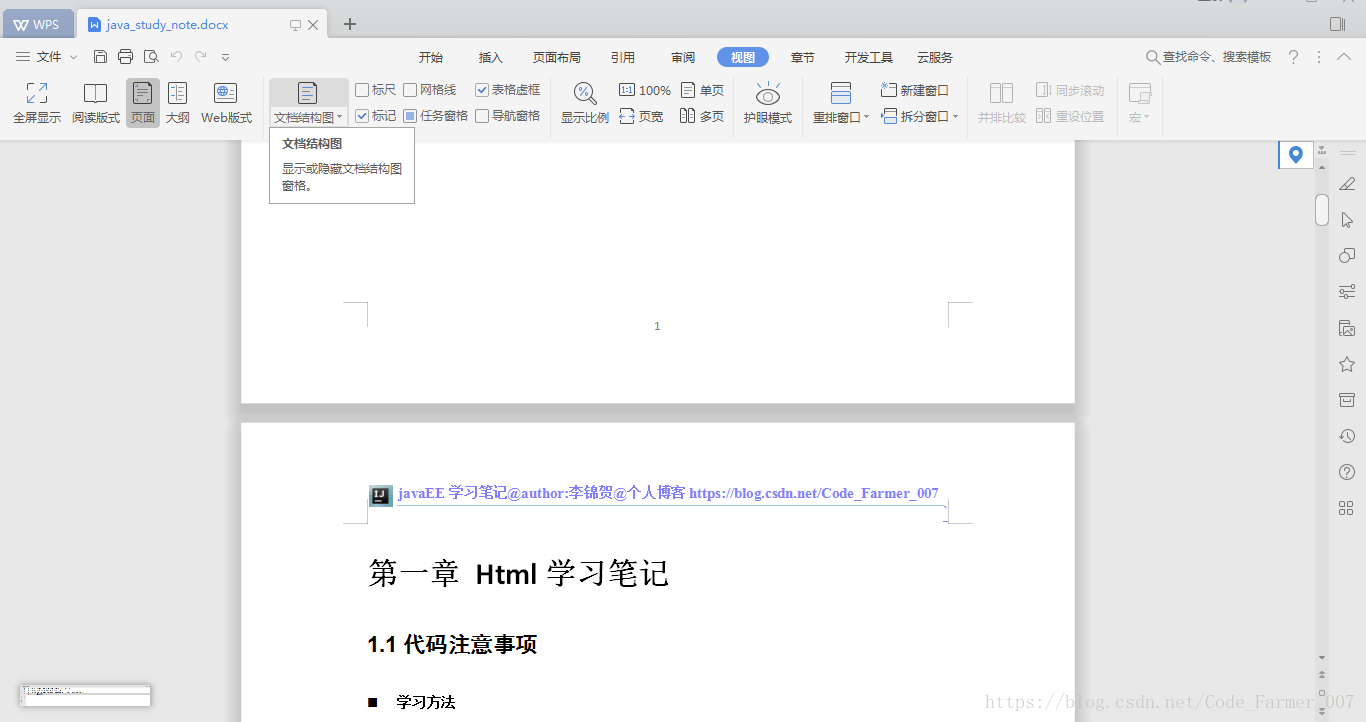Open the Section (章节) tab

pyautogui.click(x=803, y=57)
